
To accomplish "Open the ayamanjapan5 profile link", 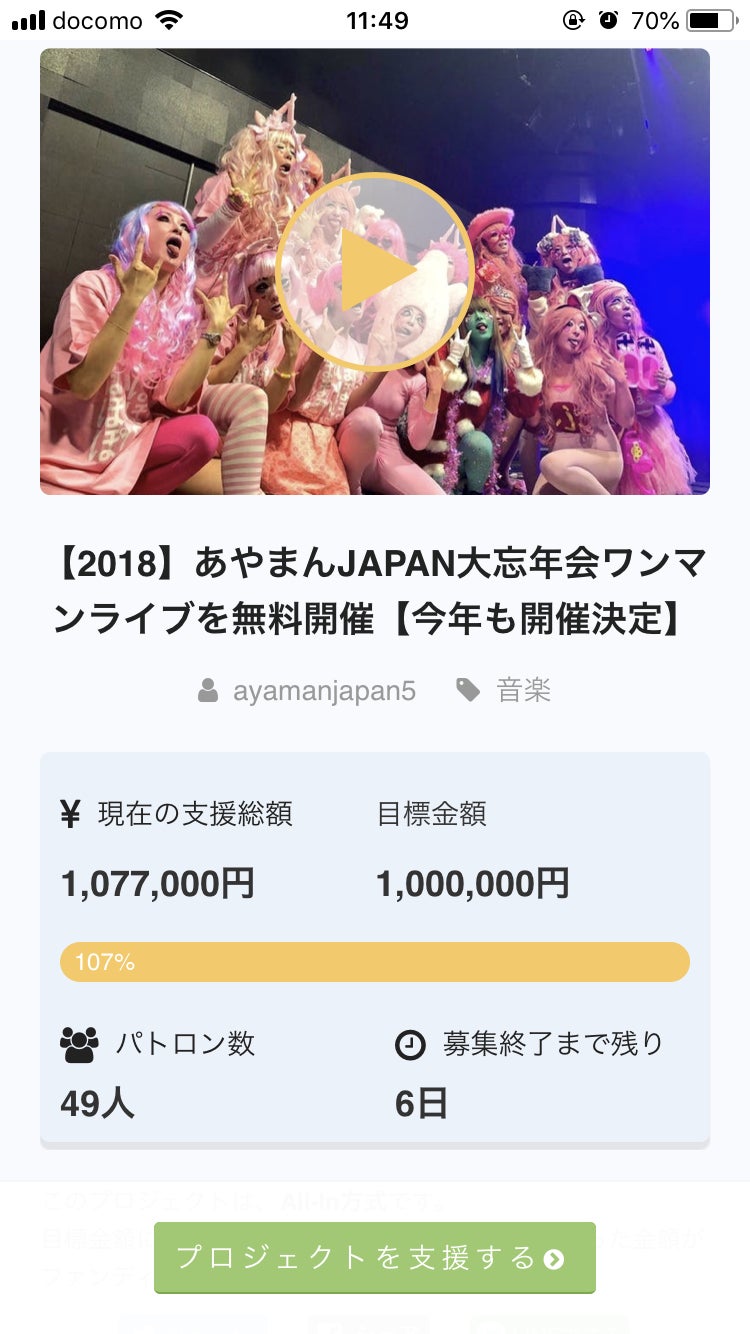I will (324, 691).
